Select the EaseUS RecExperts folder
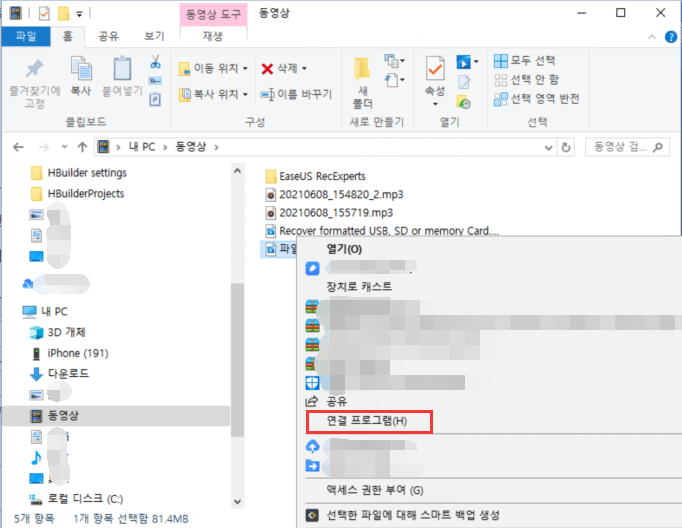 pos(316,176)
